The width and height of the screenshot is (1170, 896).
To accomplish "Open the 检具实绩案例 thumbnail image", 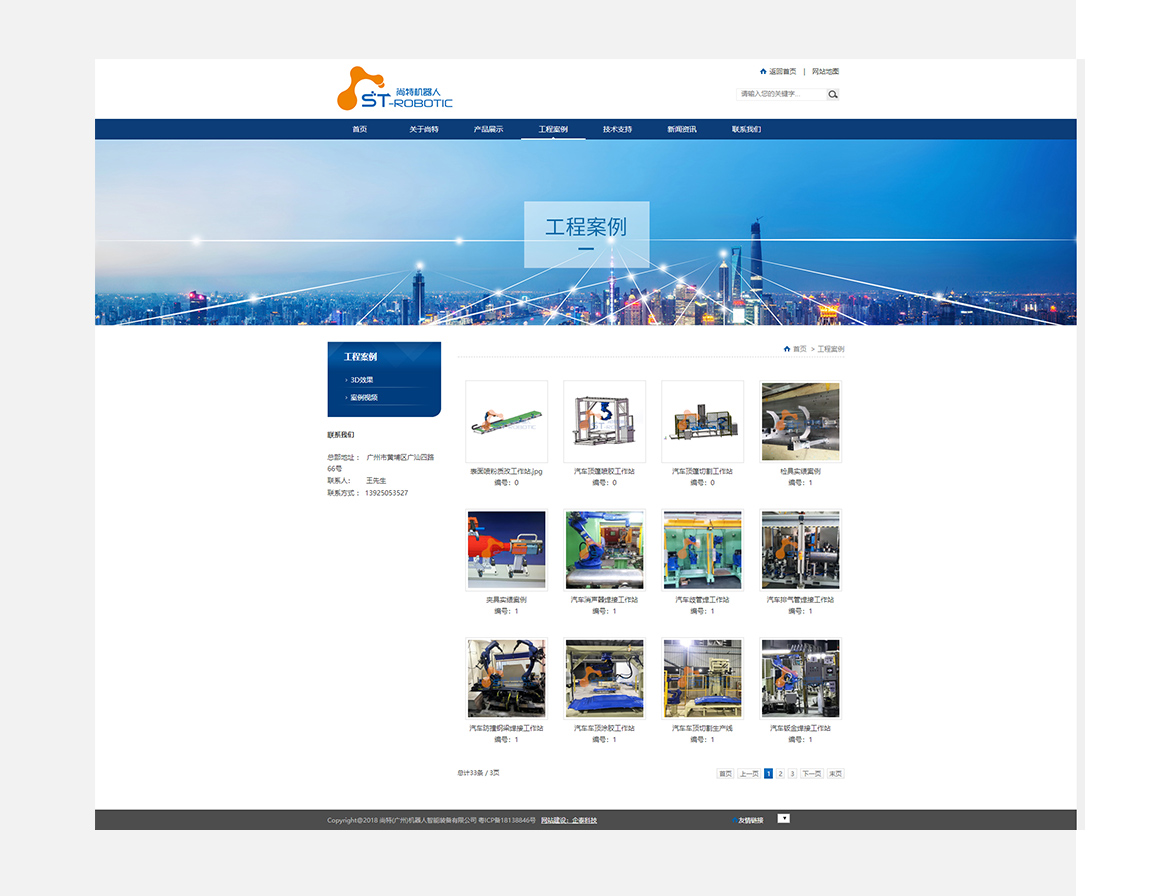I will pos(800,421).
